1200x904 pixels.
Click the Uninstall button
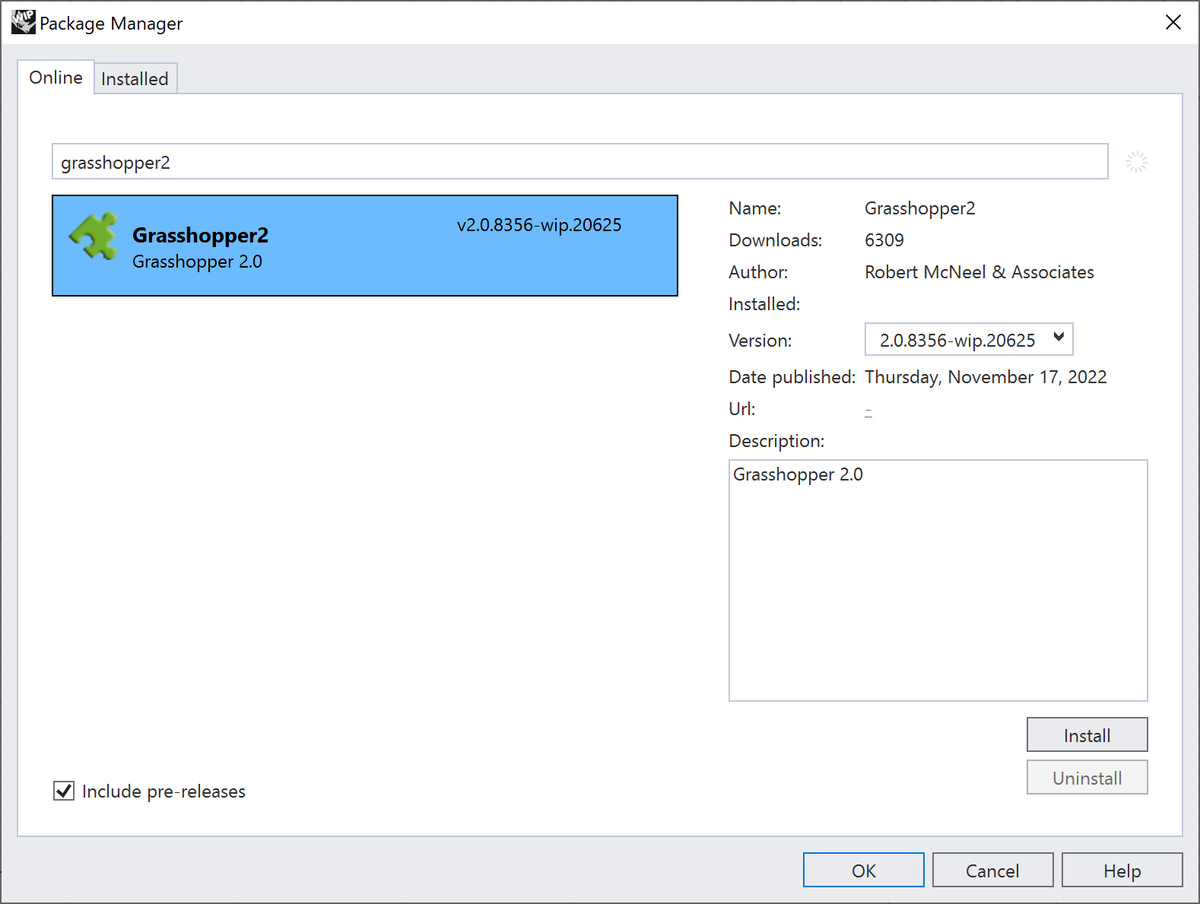1087,777
